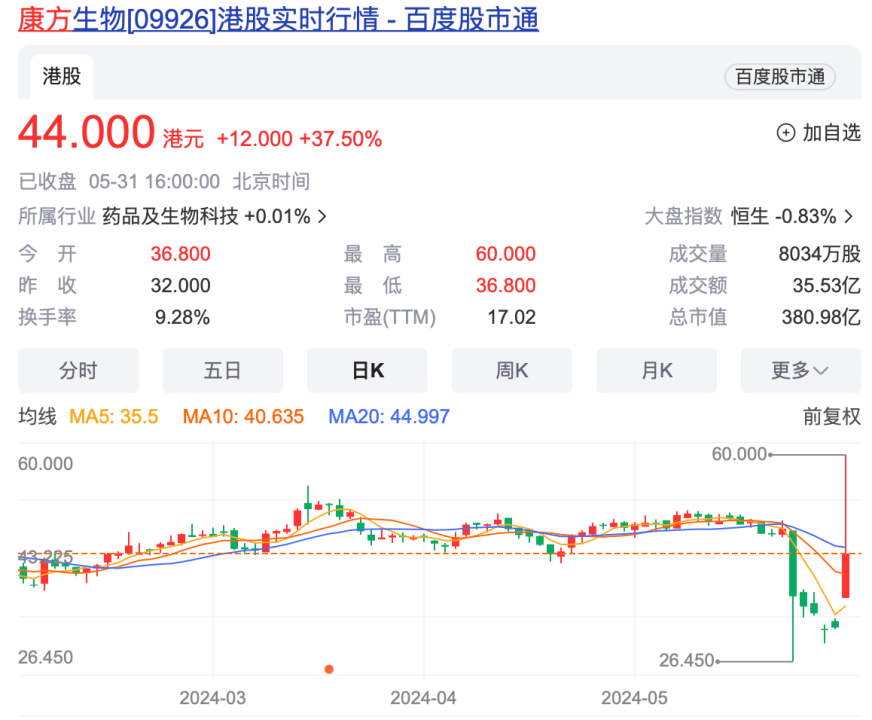Click the 60.000 high price callout

739,454
